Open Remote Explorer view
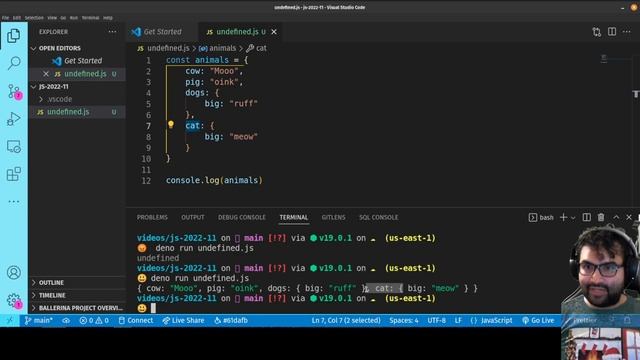The image size is (640, 360). pos(13,147)
